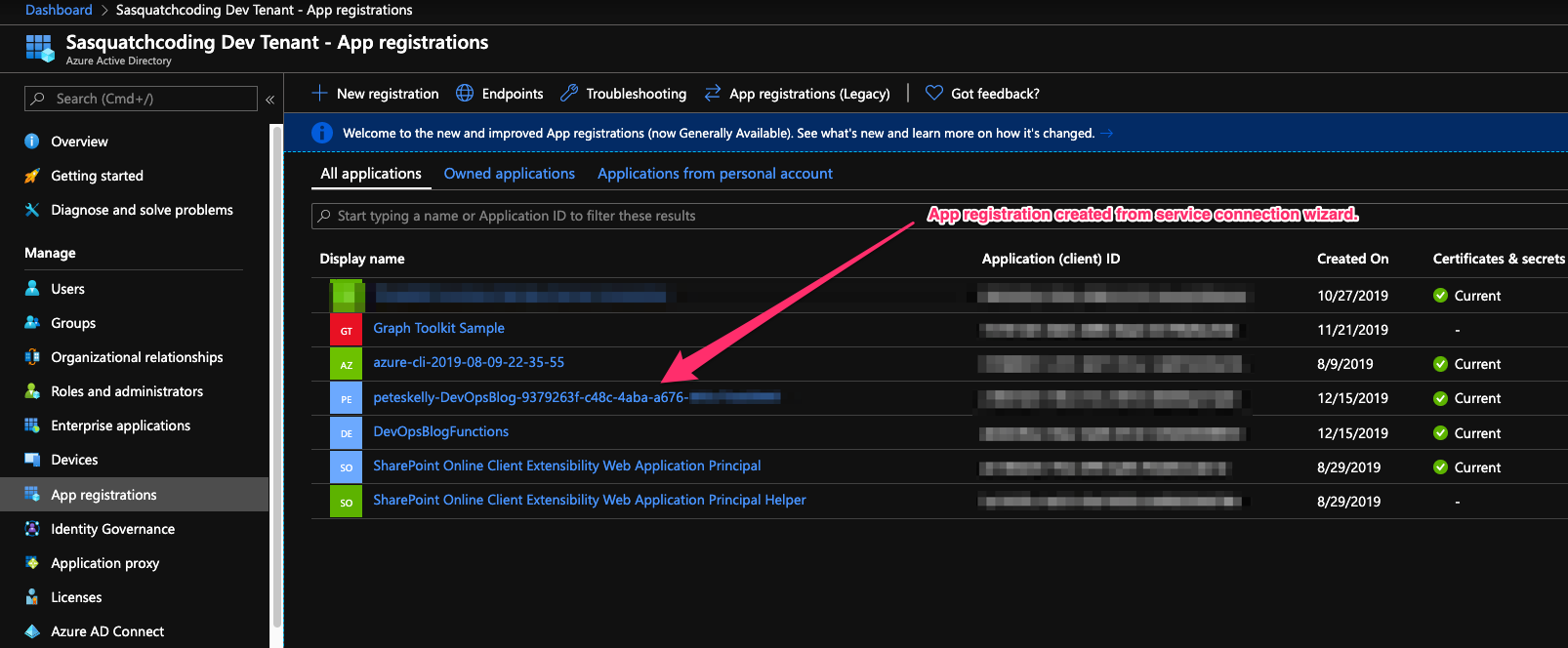Viewport: 1568px width, 648px height.
Task: Click the Azure AD Connect diamond icon
Action: tap(32, 631)
